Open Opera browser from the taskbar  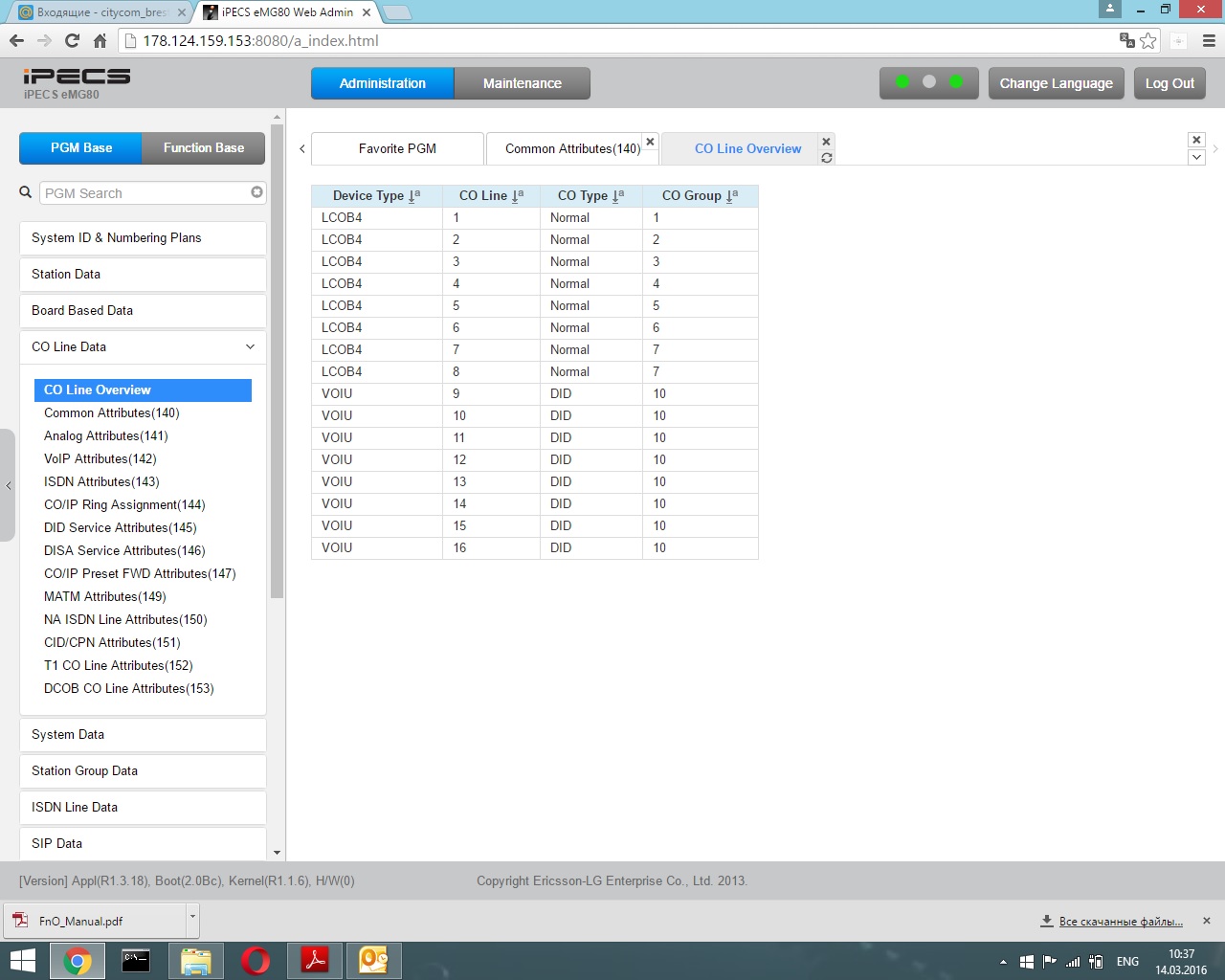[x=256, y=960]
